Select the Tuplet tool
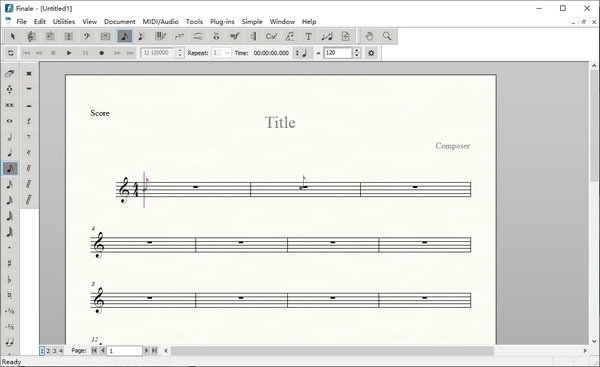This screenshot has height=367, width=600. click(x=179, y=36)
